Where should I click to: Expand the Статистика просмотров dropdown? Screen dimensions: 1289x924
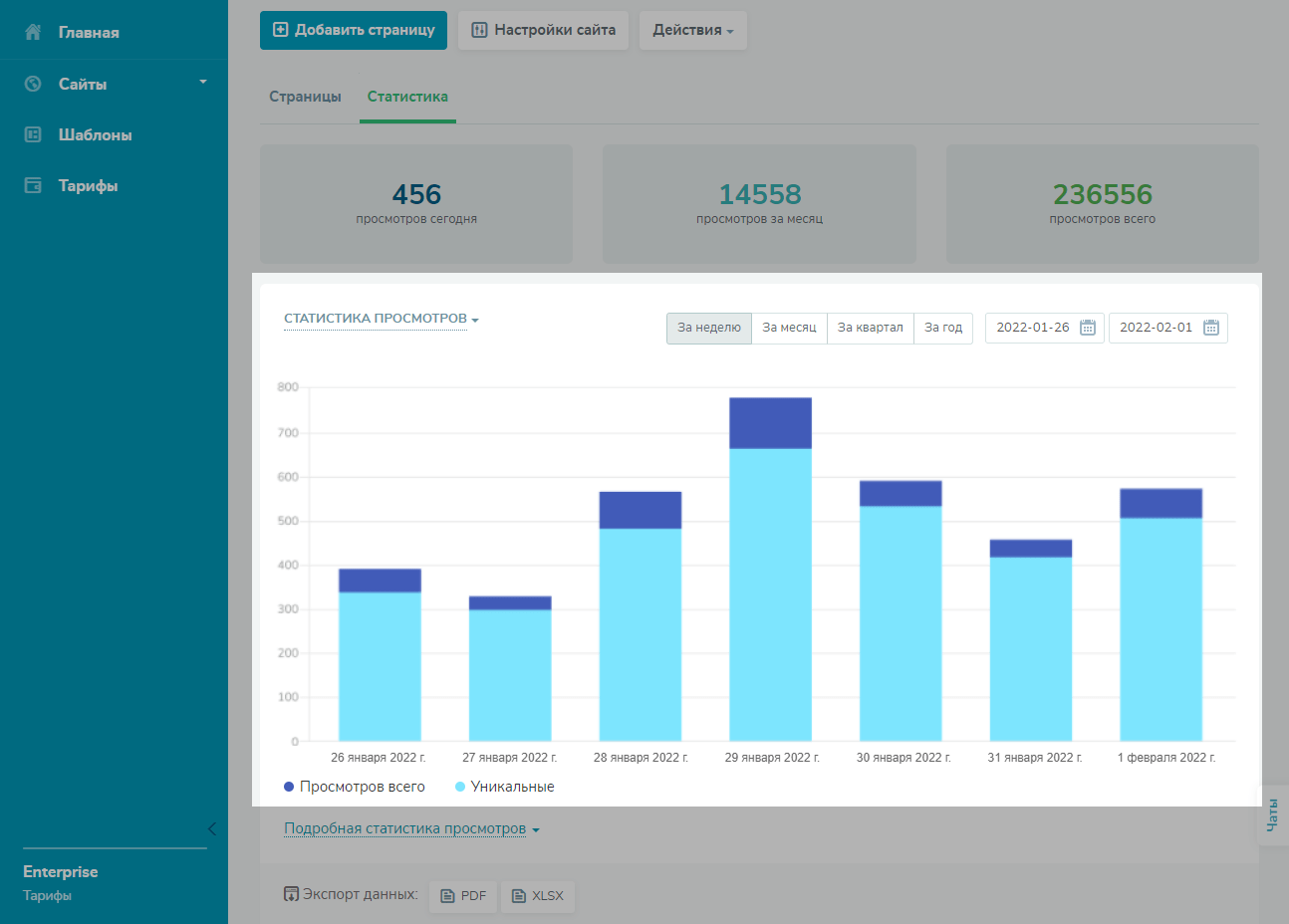(381, 319)
